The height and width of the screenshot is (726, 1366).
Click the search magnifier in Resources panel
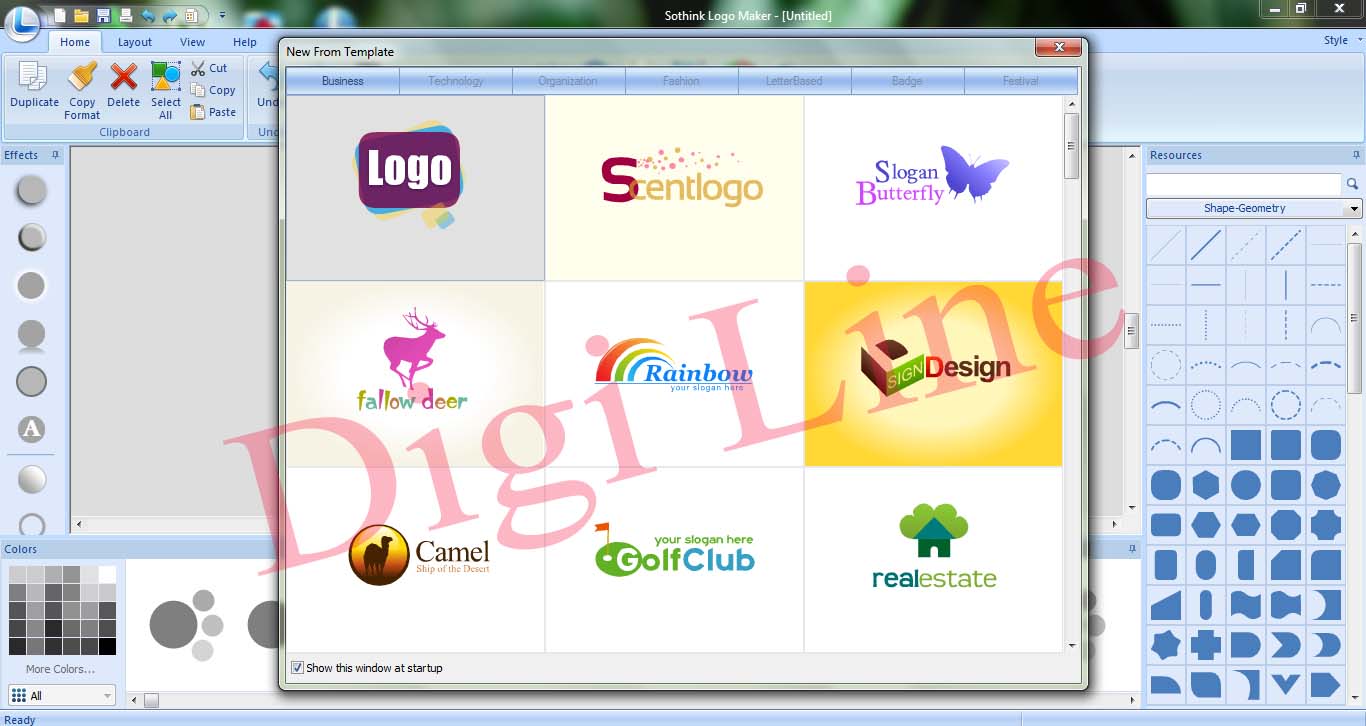coord(1352,184)
